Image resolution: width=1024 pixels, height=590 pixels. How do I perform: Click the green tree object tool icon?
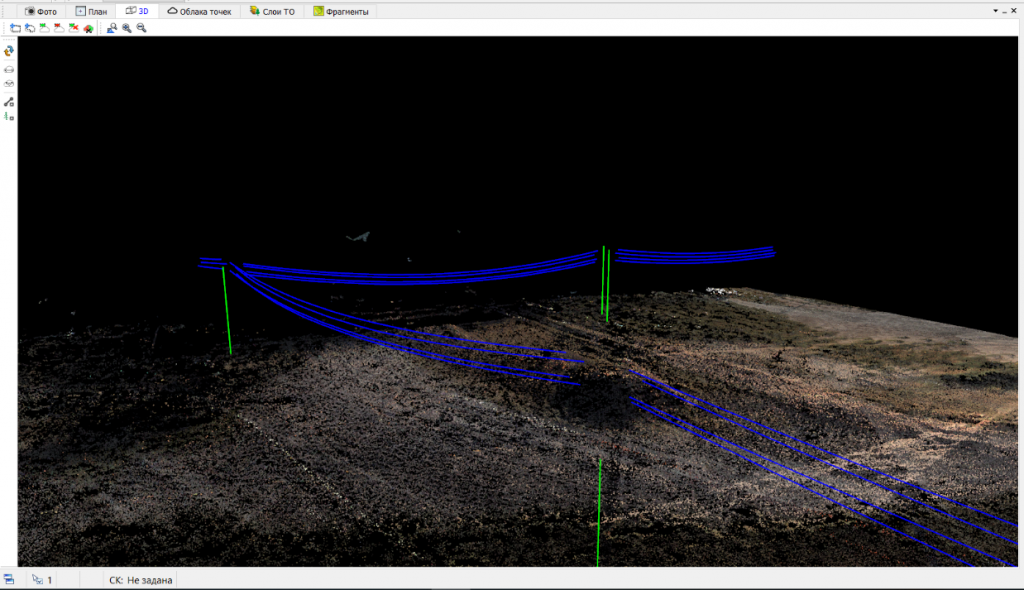coord(9,117)
